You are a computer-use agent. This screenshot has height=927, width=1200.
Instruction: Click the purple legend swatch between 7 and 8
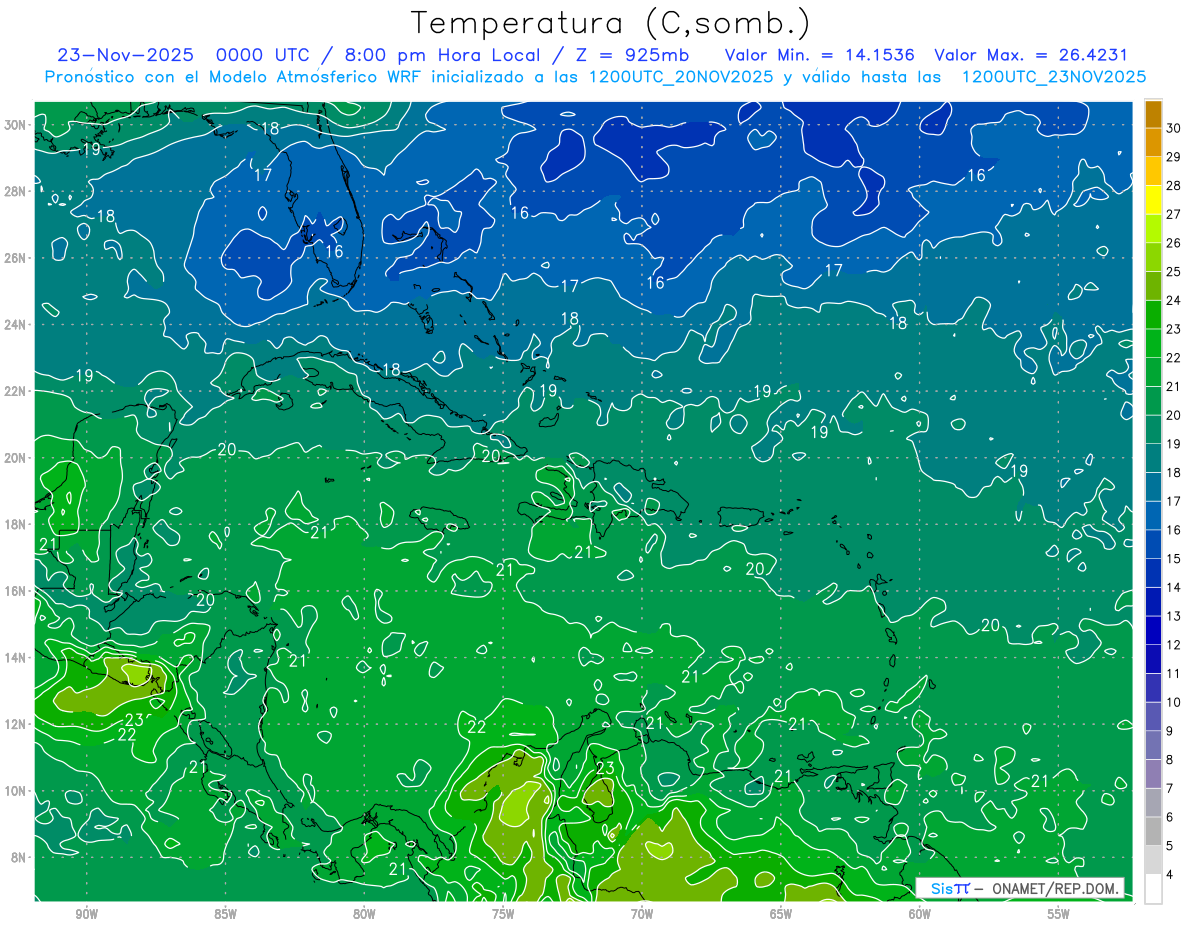coord(1153,774)
